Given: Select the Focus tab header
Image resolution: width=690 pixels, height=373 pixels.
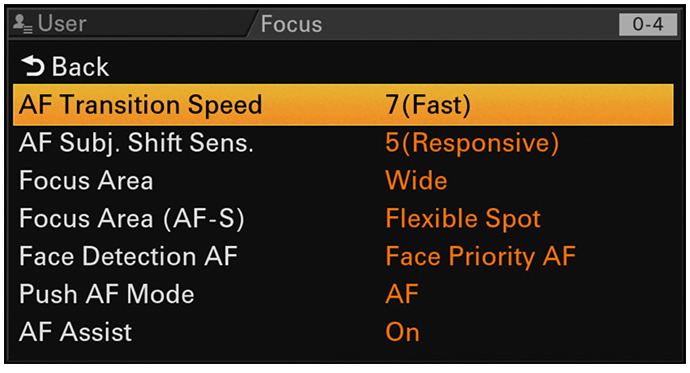Looking at the screenshot, I should click(291, 24).
